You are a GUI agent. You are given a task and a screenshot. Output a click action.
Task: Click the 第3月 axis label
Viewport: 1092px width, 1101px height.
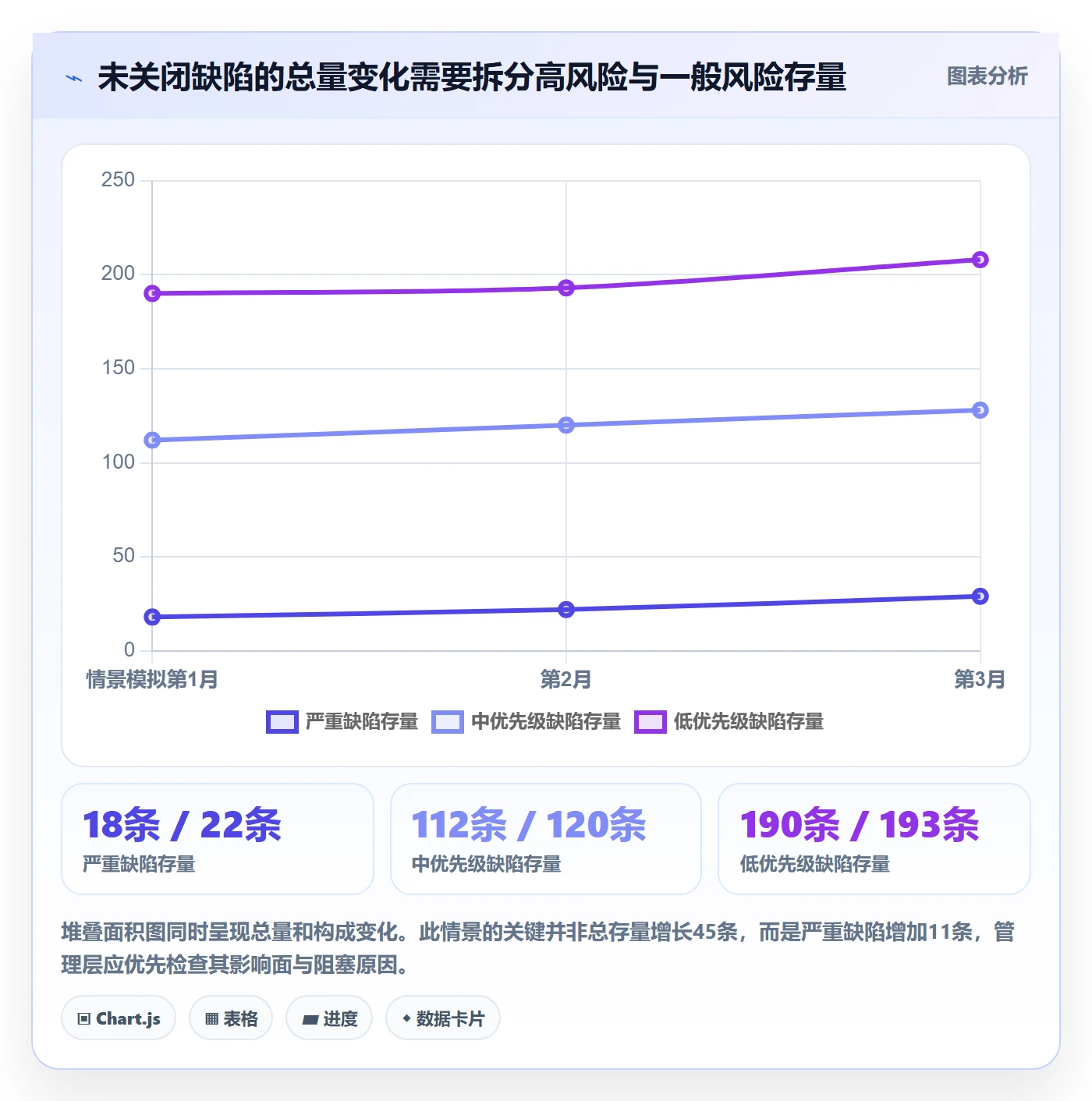[x=980, y=680]
